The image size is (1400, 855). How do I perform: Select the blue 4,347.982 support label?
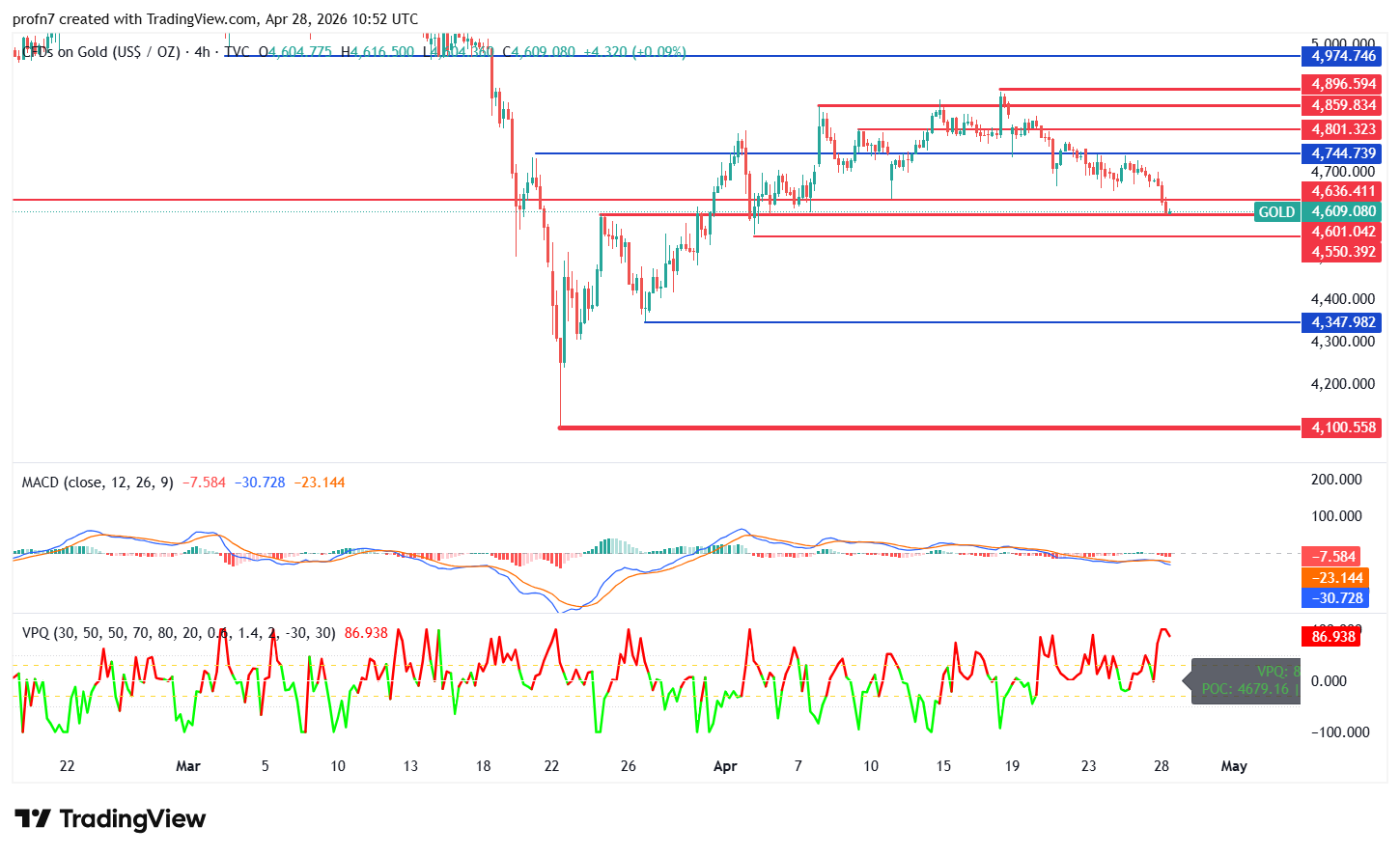[1343, 322]
